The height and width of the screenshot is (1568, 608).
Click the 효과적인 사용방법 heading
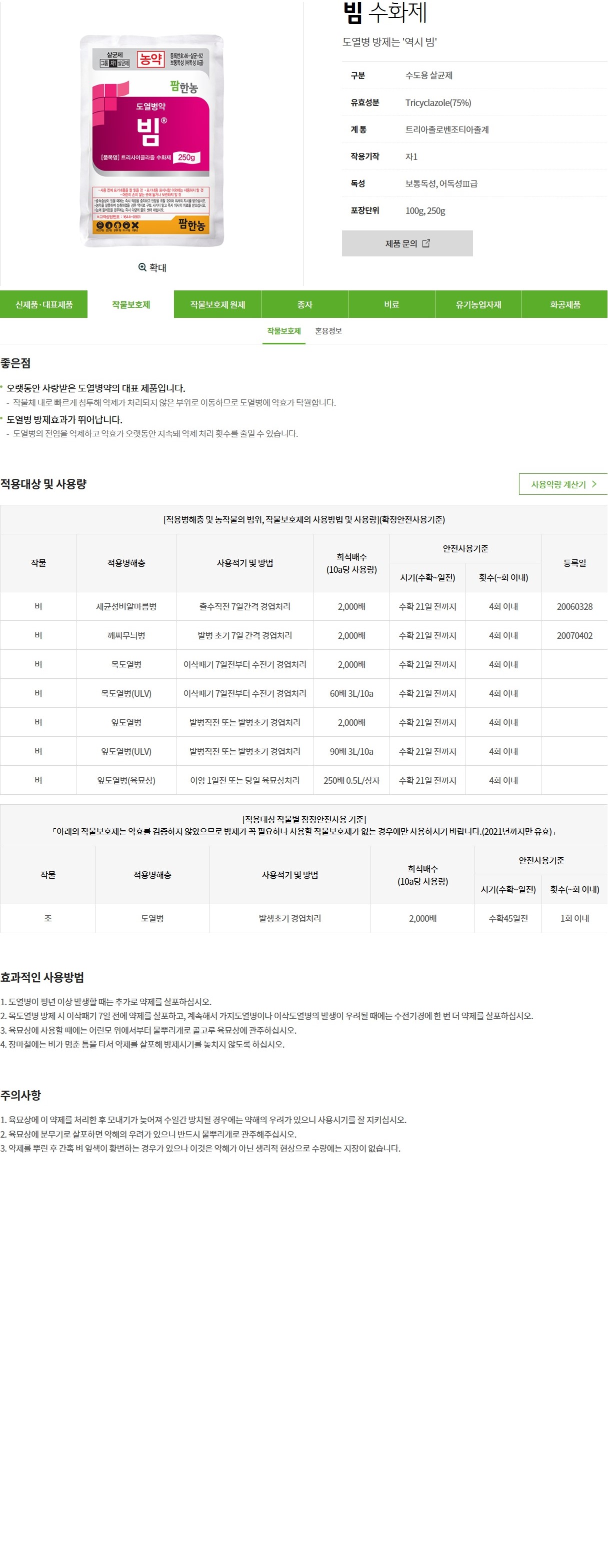coord(42,978)
